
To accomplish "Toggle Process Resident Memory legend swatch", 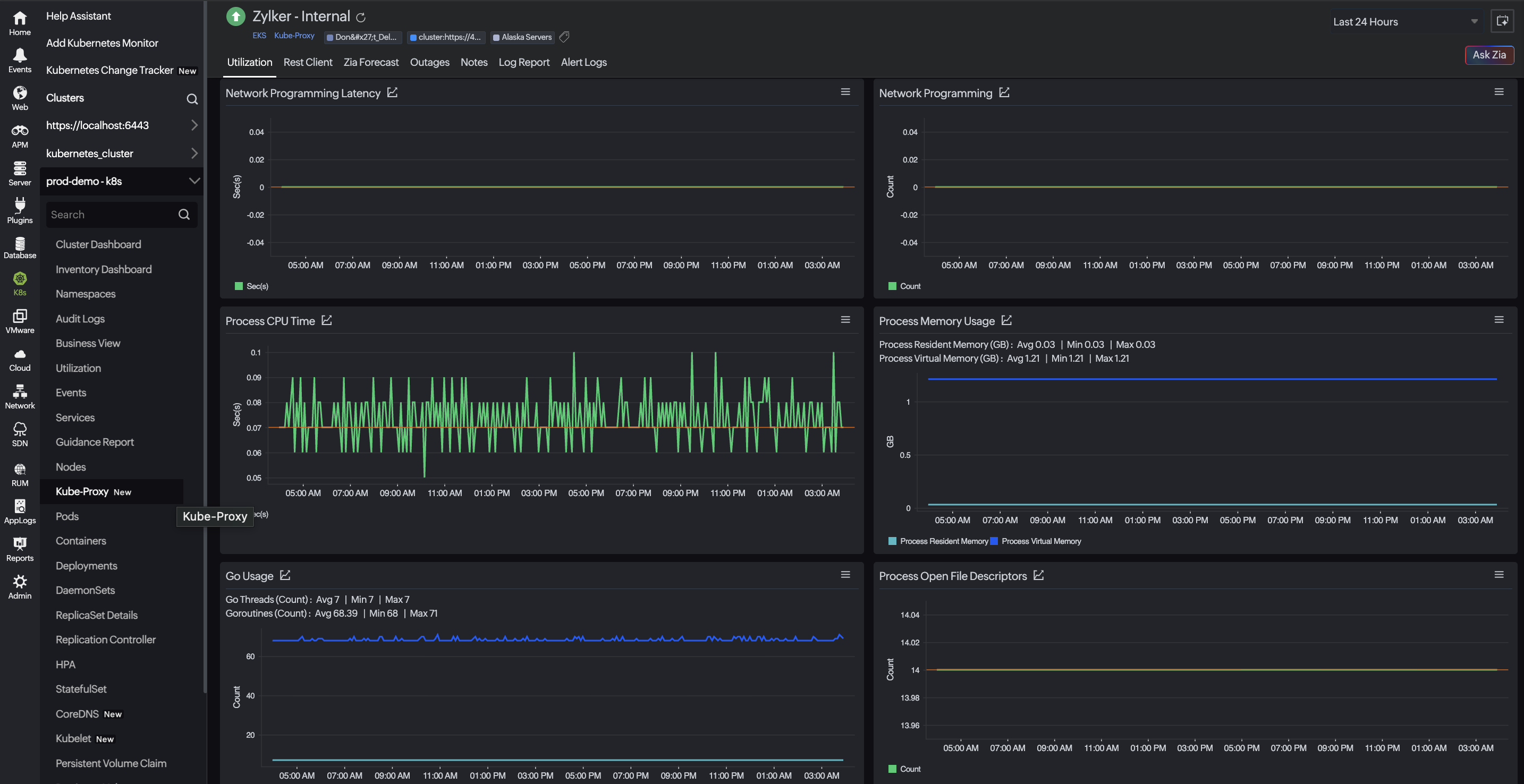I will click(x=892, y=541).
